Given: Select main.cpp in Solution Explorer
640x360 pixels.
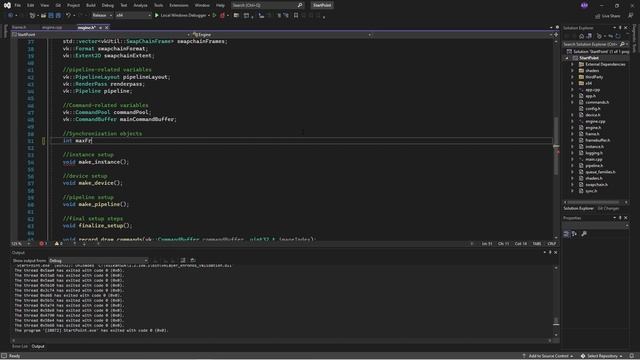Looking at the screenshot, I should click(593, 159).
